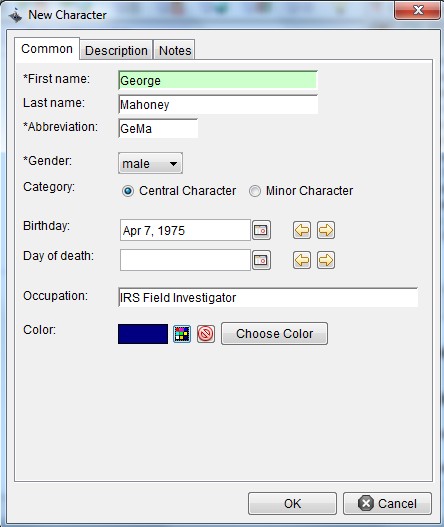Click the app icon in the title bar
Image resolution: width=444 pixels, height=527 pixels.
15,15
